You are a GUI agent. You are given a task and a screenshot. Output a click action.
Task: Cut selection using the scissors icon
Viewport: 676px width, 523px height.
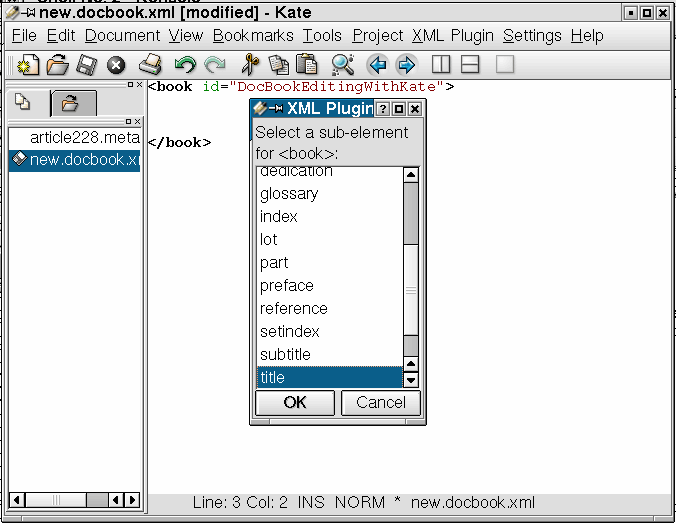(x=251, y=65)
